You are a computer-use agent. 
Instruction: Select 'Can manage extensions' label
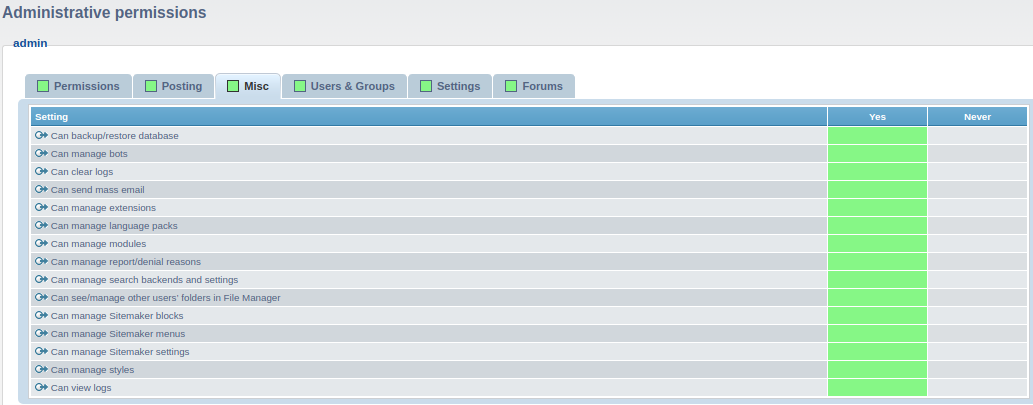click(x=103, y=207)
